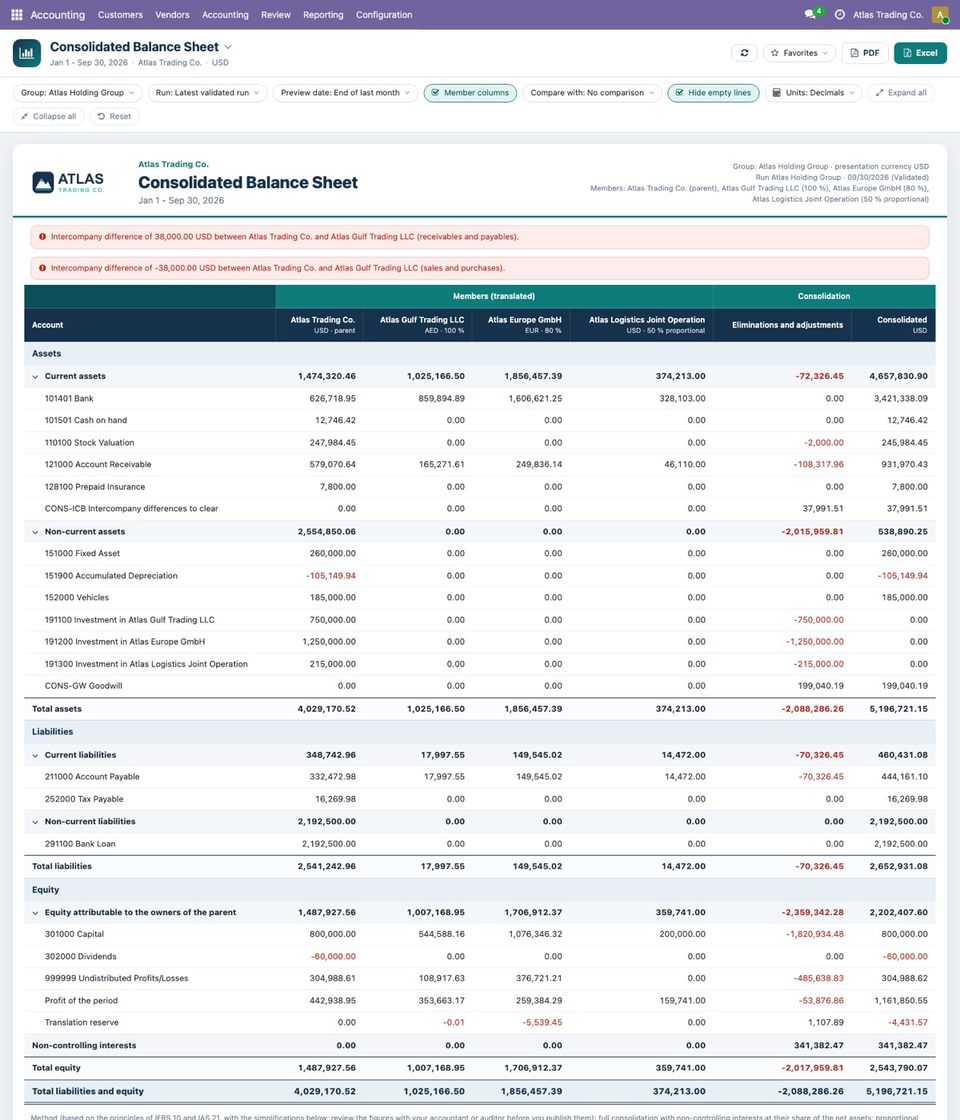Click the Translation reserve row
The height and width of the screenshot is (1120, 960).
point(480,1023)
